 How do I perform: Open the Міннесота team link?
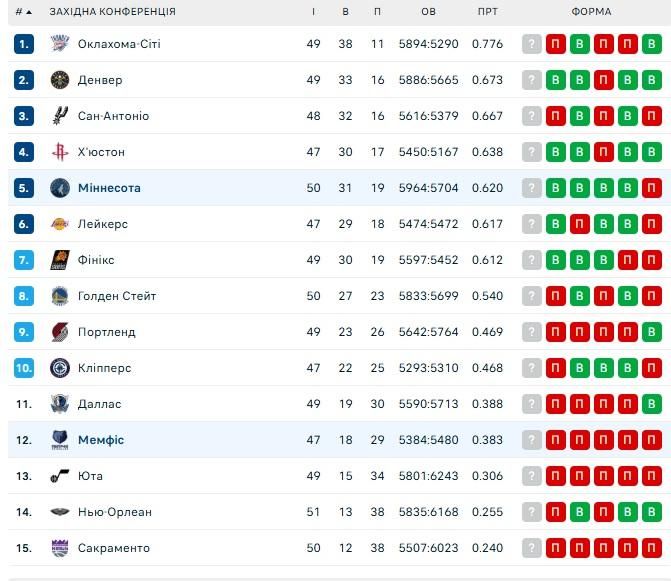(x=109, y=188)
